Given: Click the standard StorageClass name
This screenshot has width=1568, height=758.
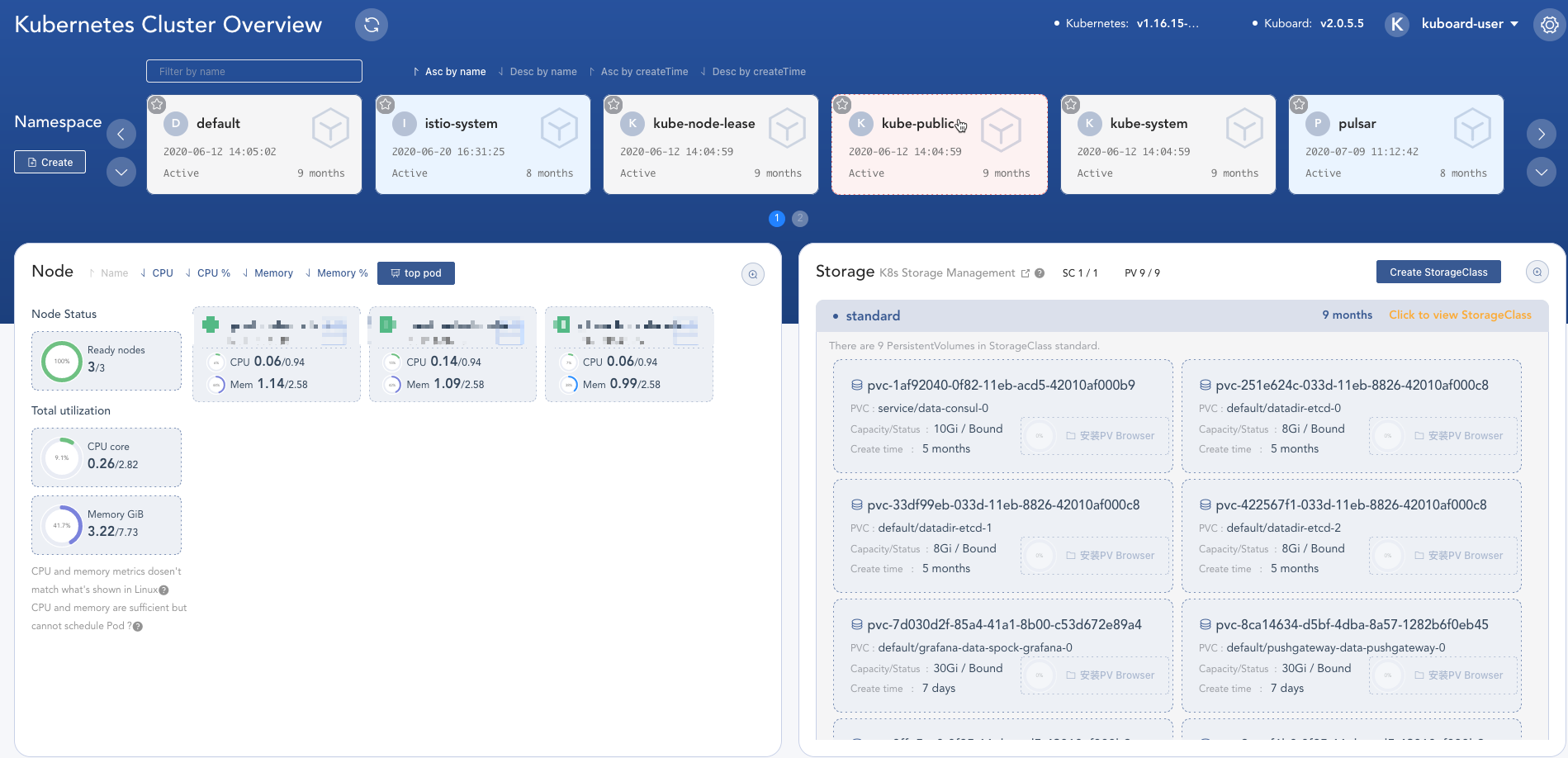Looking at the screenshot, I should point(873,316).
